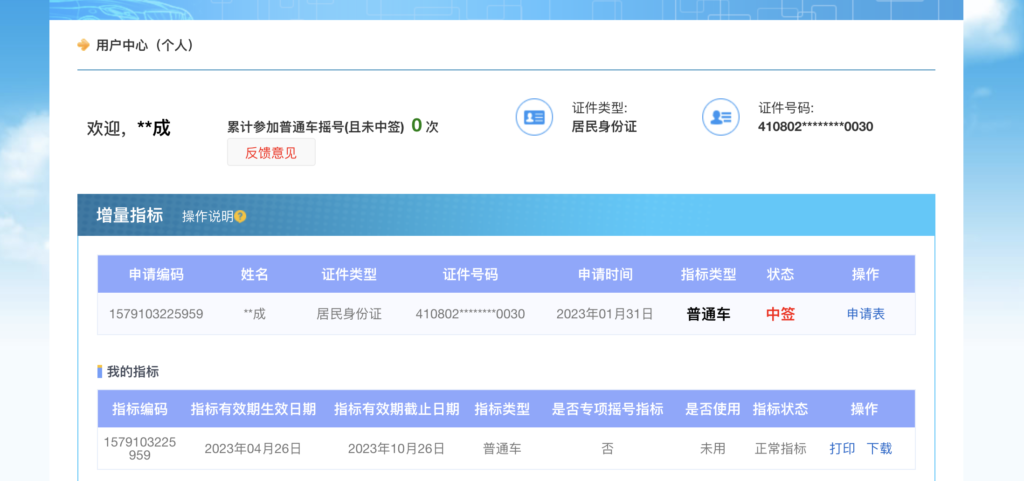1024x481 pixels.
Task: Click the 指标状态 column header
Action: click(x=780, y=409)
